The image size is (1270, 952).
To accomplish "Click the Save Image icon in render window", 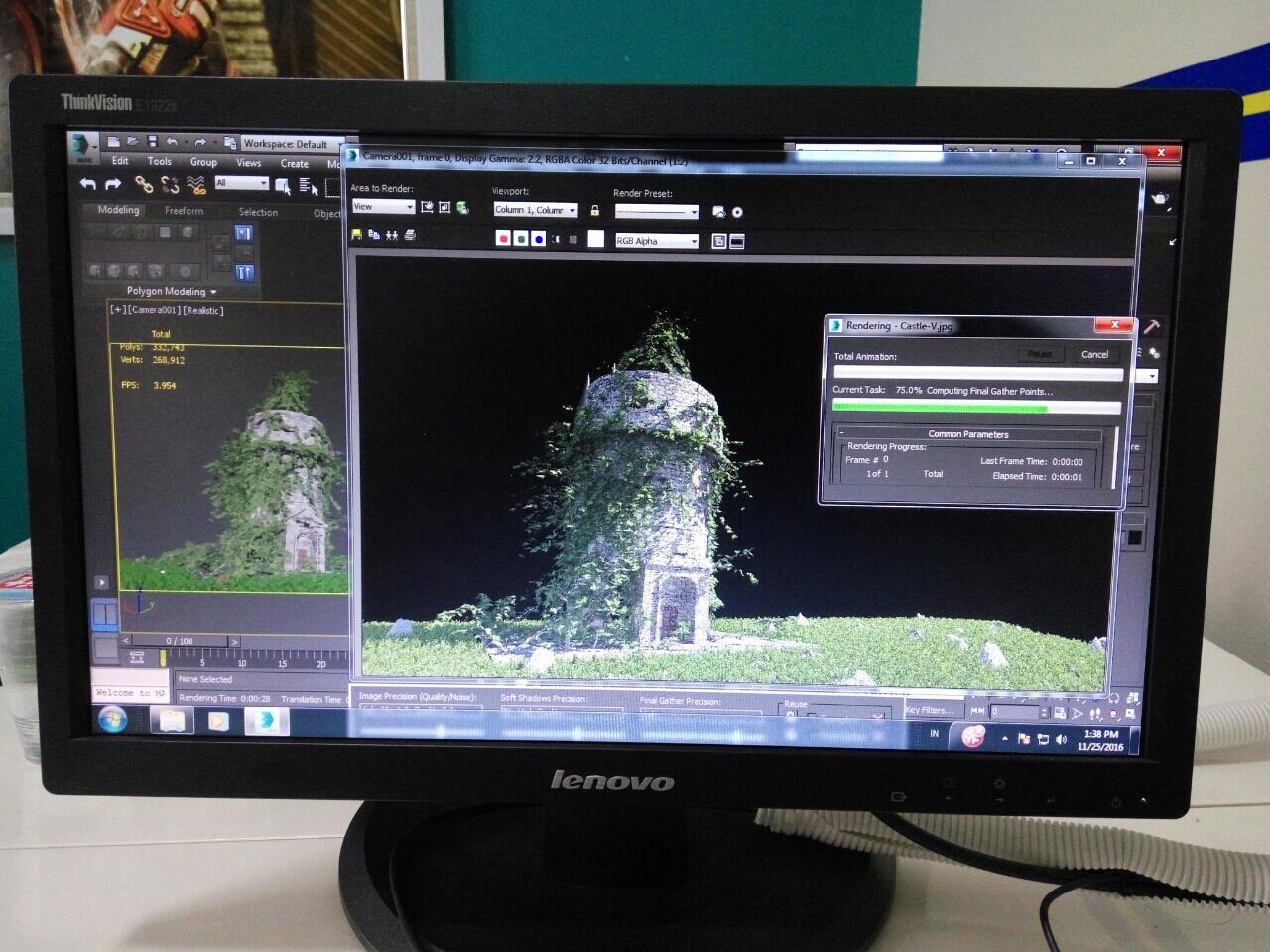I will 357,235.
